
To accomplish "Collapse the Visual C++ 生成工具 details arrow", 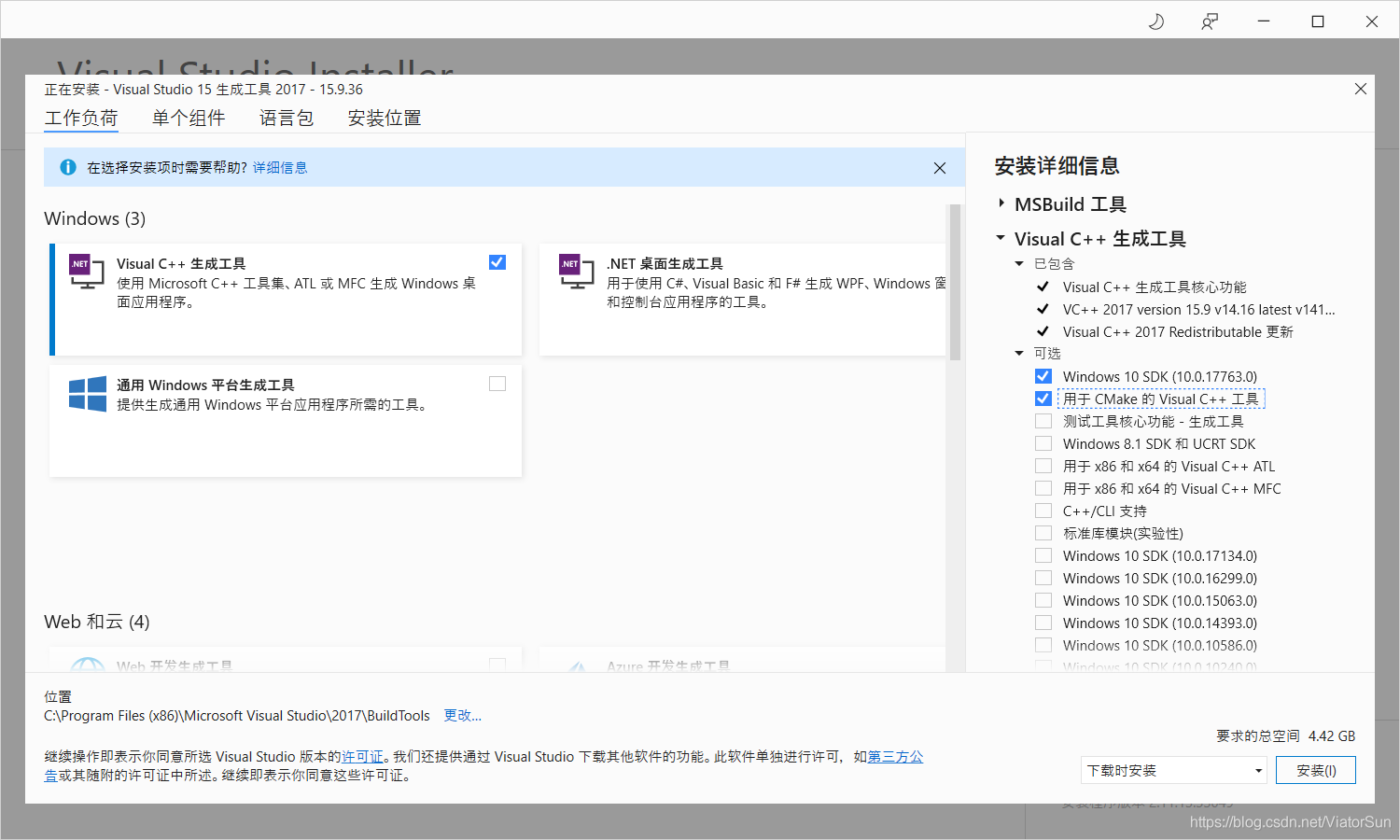I will pos(1001,238).
